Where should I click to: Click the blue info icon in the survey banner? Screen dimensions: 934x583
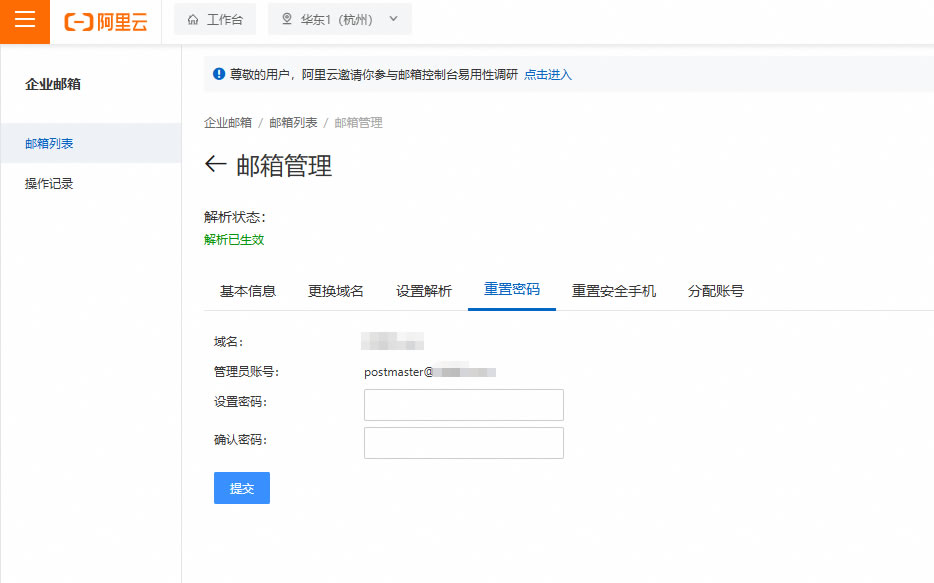click(x=219, y=74)
